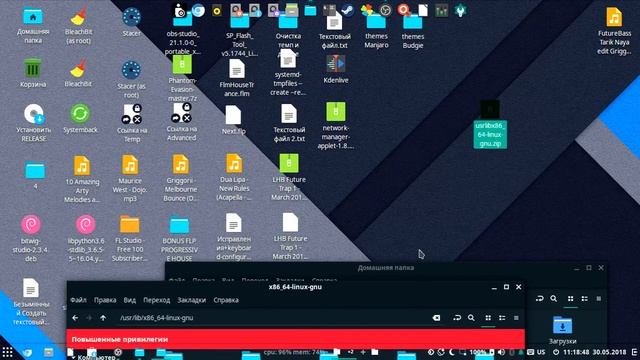Select the libpython3.6-stdlib package file

[x=86, y=239]
